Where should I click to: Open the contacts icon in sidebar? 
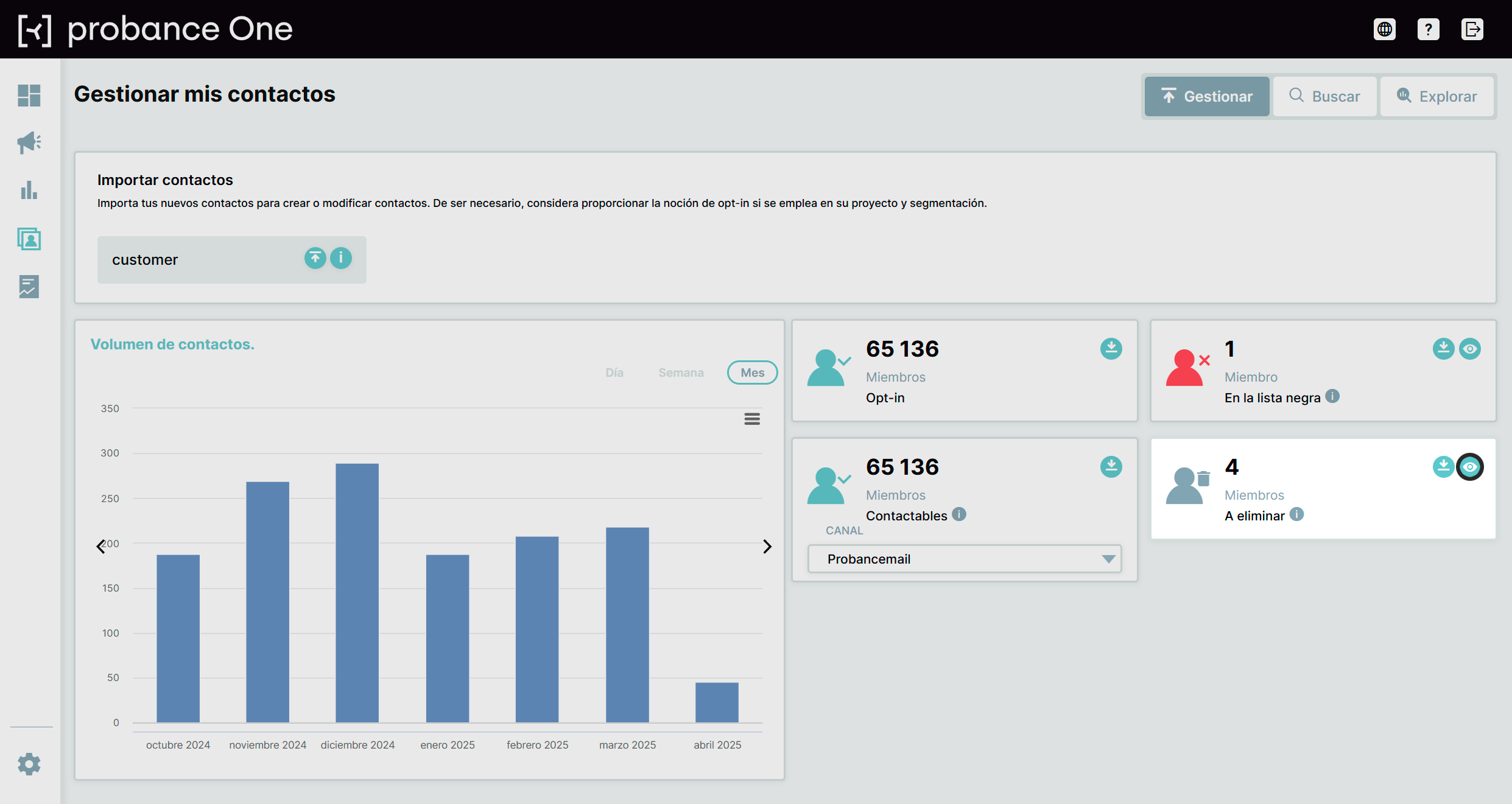click(29, 239)
